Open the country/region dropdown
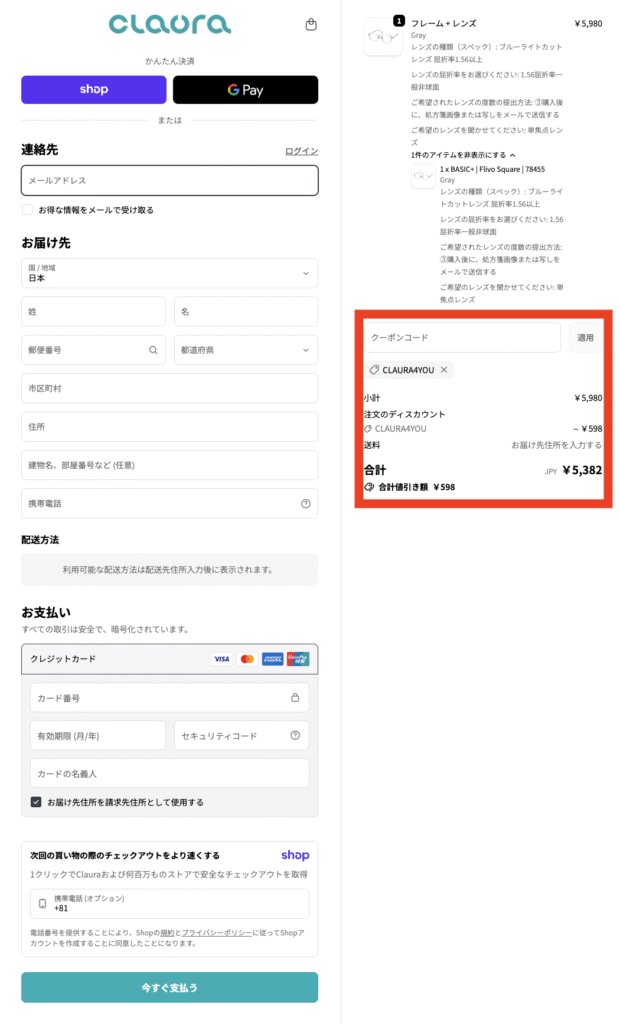This screenshot has height=1024, width=620. [x=169, y=273]
